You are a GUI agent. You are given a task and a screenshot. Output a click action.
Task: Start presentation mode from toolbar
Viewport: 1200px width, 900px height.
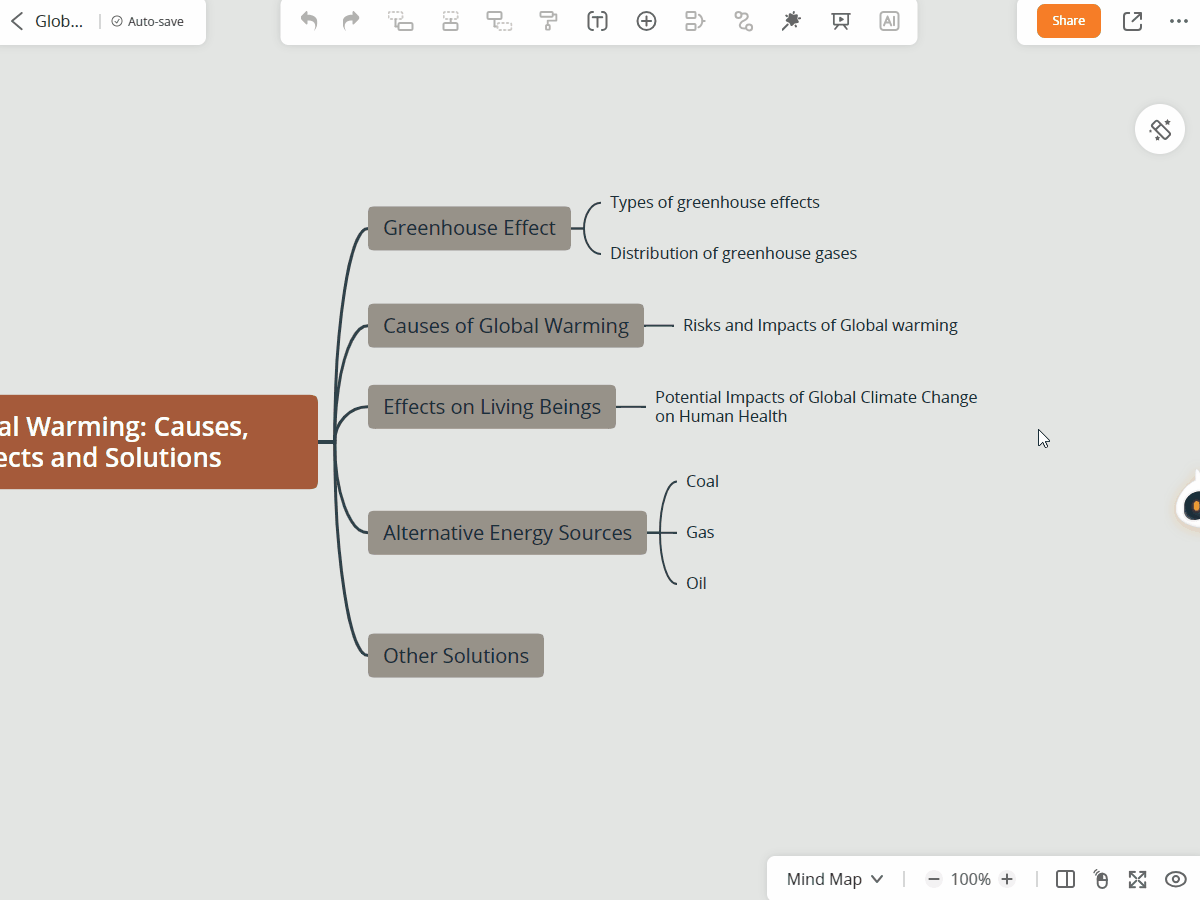coord(841,21)
